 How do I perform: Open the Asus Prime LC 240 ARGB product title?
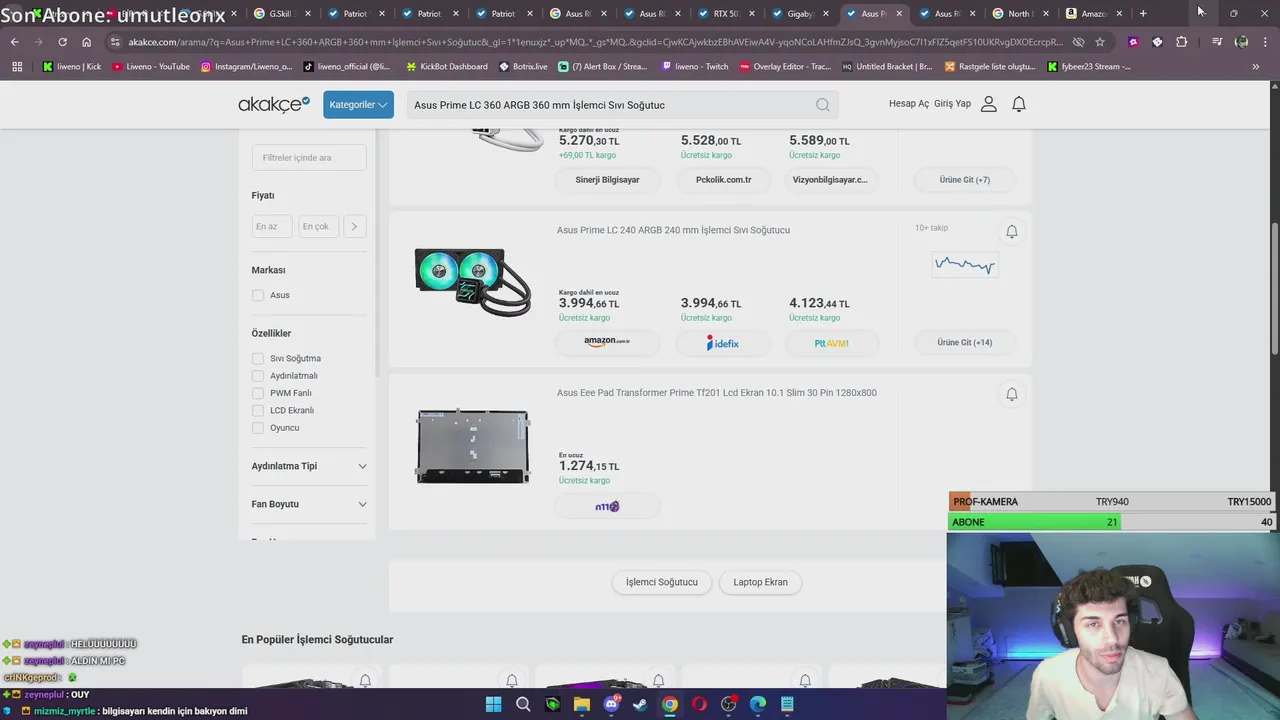(x=673, y=230)
